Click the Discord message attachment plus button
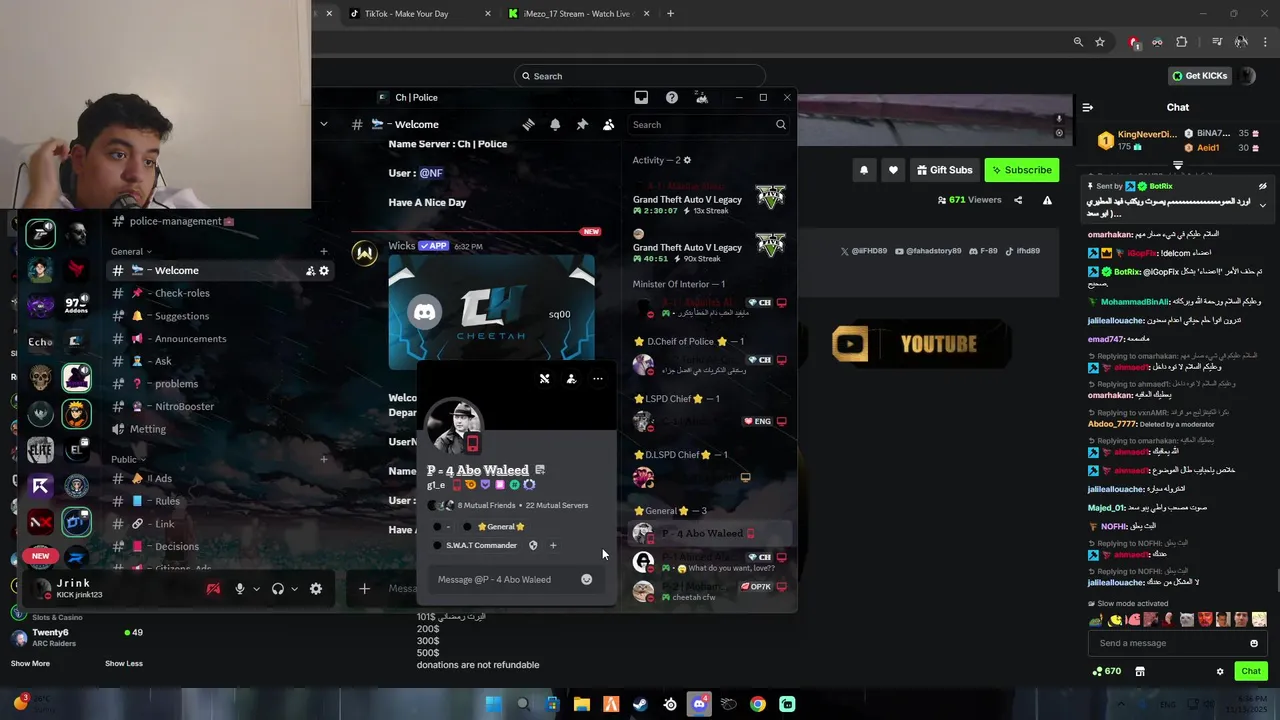1280x720 pixels. (364, 588)
